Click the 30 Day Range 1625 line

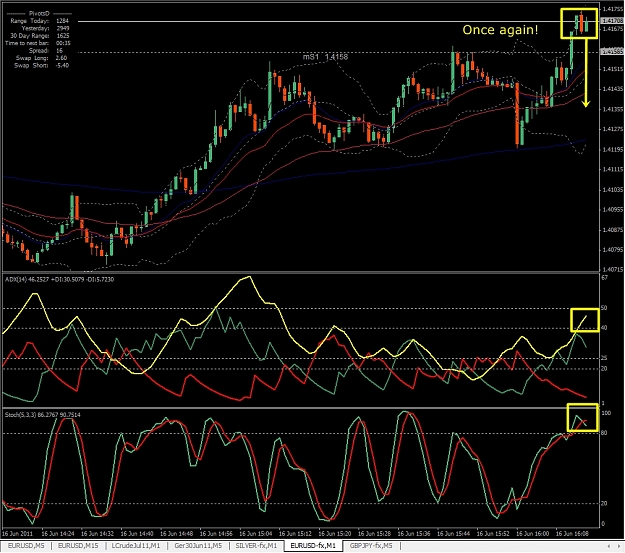coord(39,36)
